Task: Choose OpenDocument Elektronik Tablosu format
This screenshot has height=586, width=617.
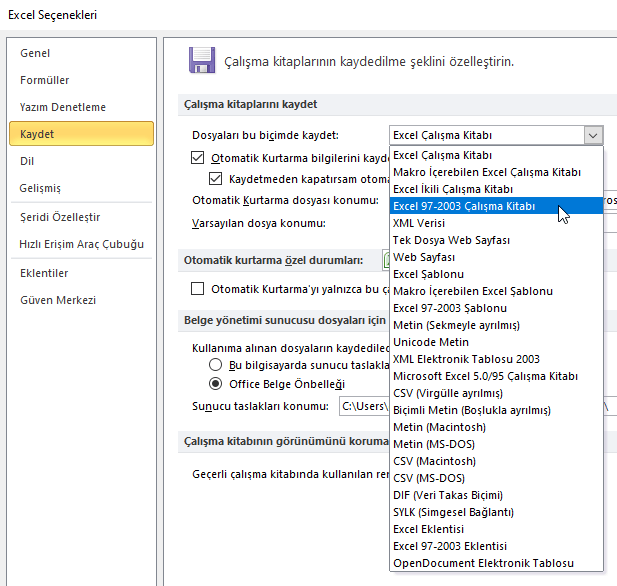Action: 496,563
